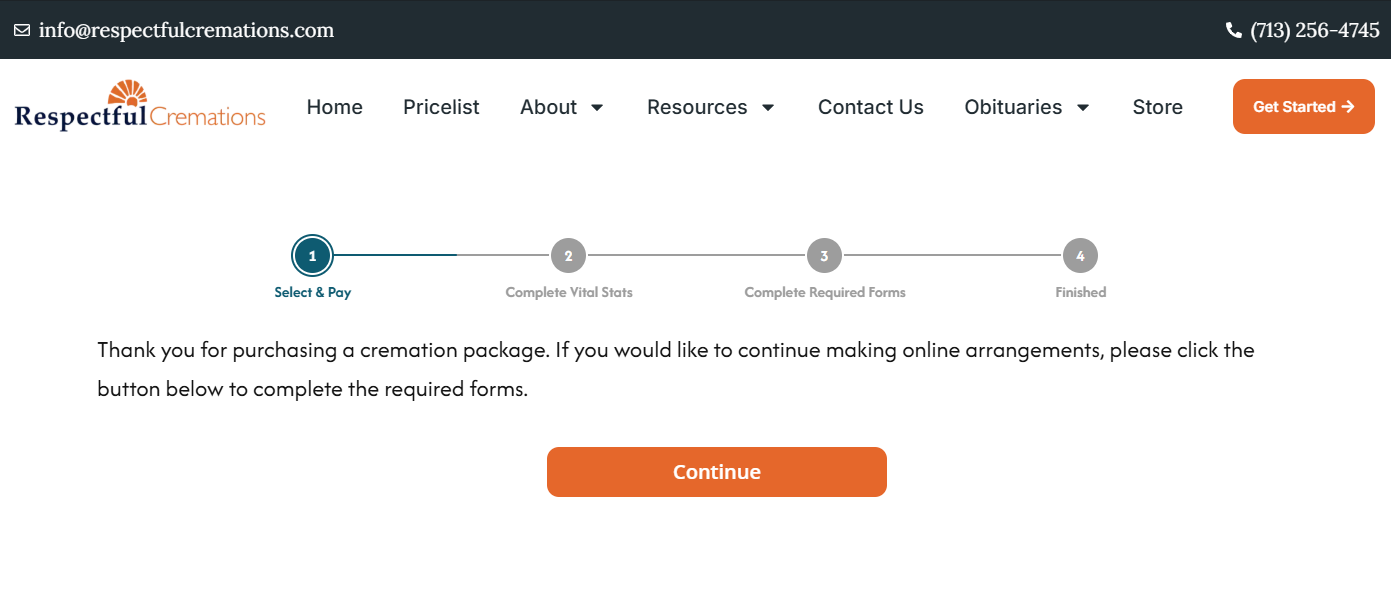Click the info@respectfulcremations.com email link
This screenshot has height=607, width=1391.
(x=186, y=30)
